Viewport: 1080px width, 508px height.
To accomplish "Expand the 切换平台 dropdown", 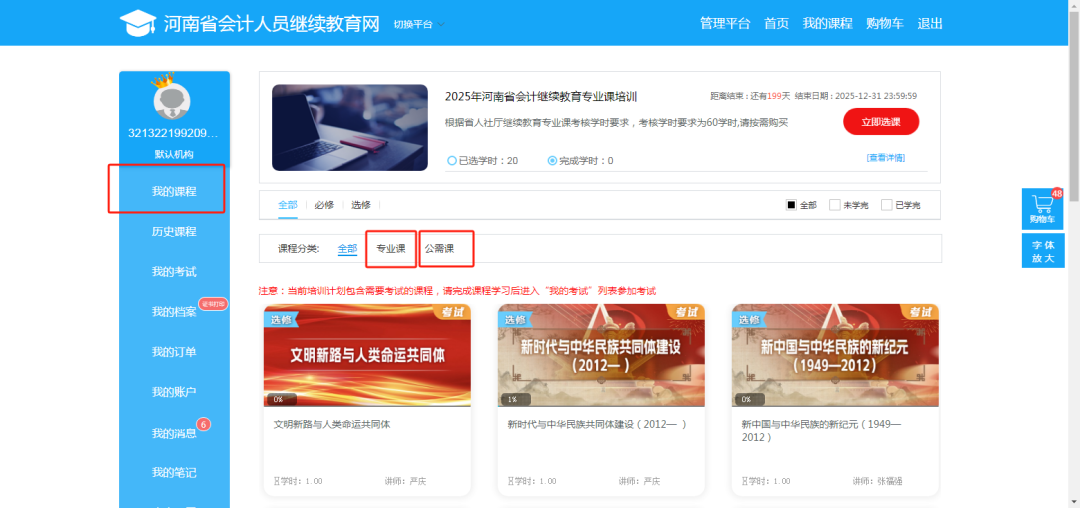I will [419, 24].
